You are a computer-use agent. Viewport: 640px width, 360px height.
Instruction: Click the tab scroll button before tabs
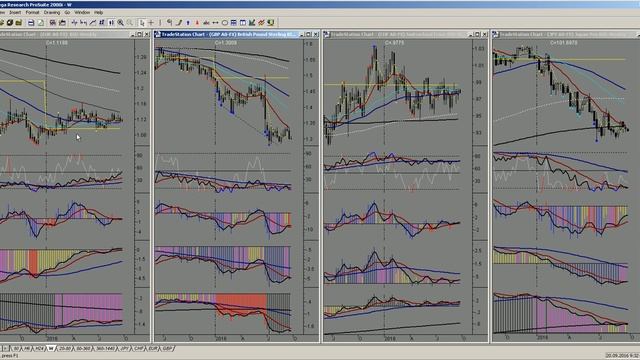(6, 349)
